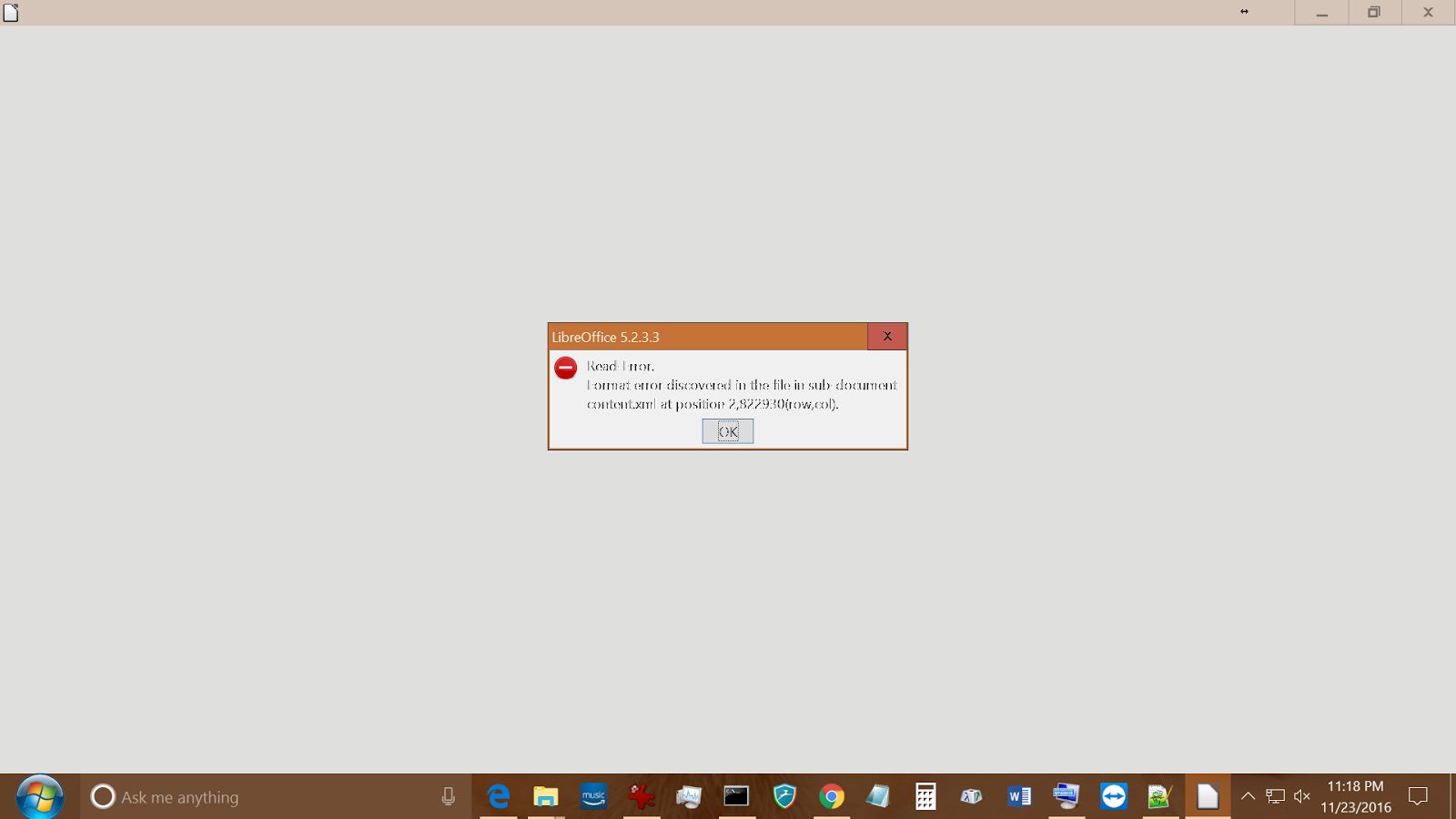This screenshot has height=819, width=1456.
Task: Open the blue notebook taskbar app
Action: point(878,797)
